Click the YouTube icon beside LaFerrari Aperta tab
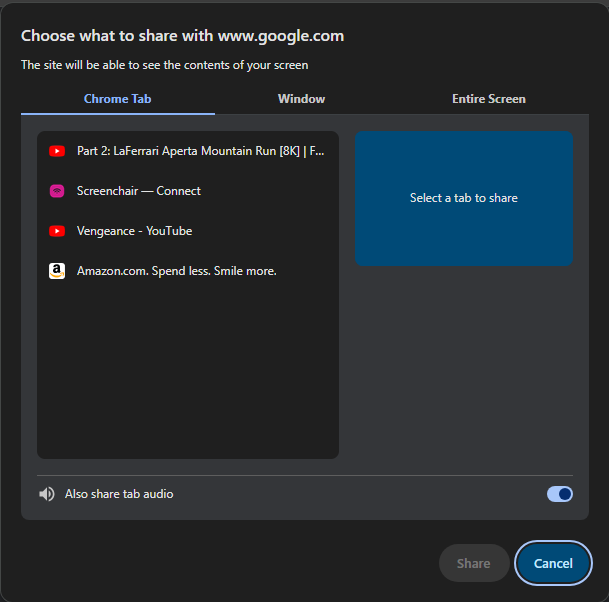The image size is (609, 602). (x=57, y=151)
